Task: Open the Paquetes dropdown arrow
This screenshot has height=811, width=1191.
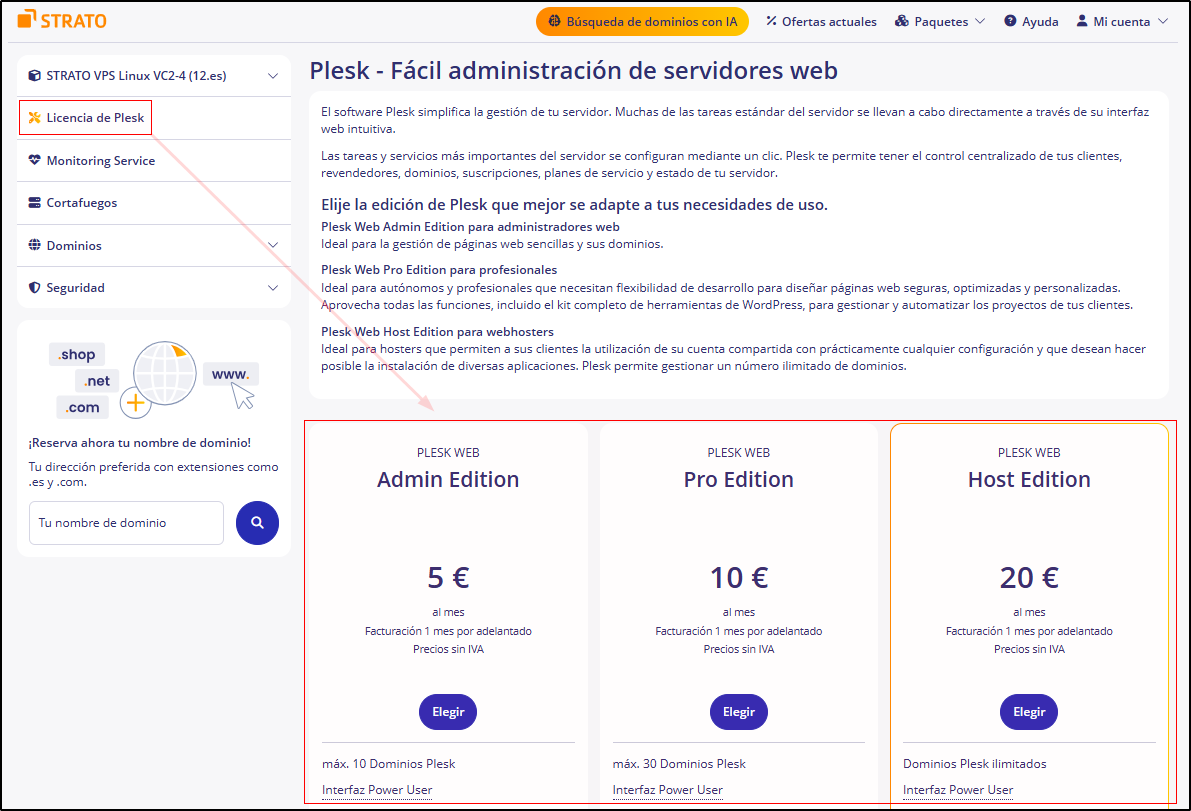Action: (x=980, y=21)
